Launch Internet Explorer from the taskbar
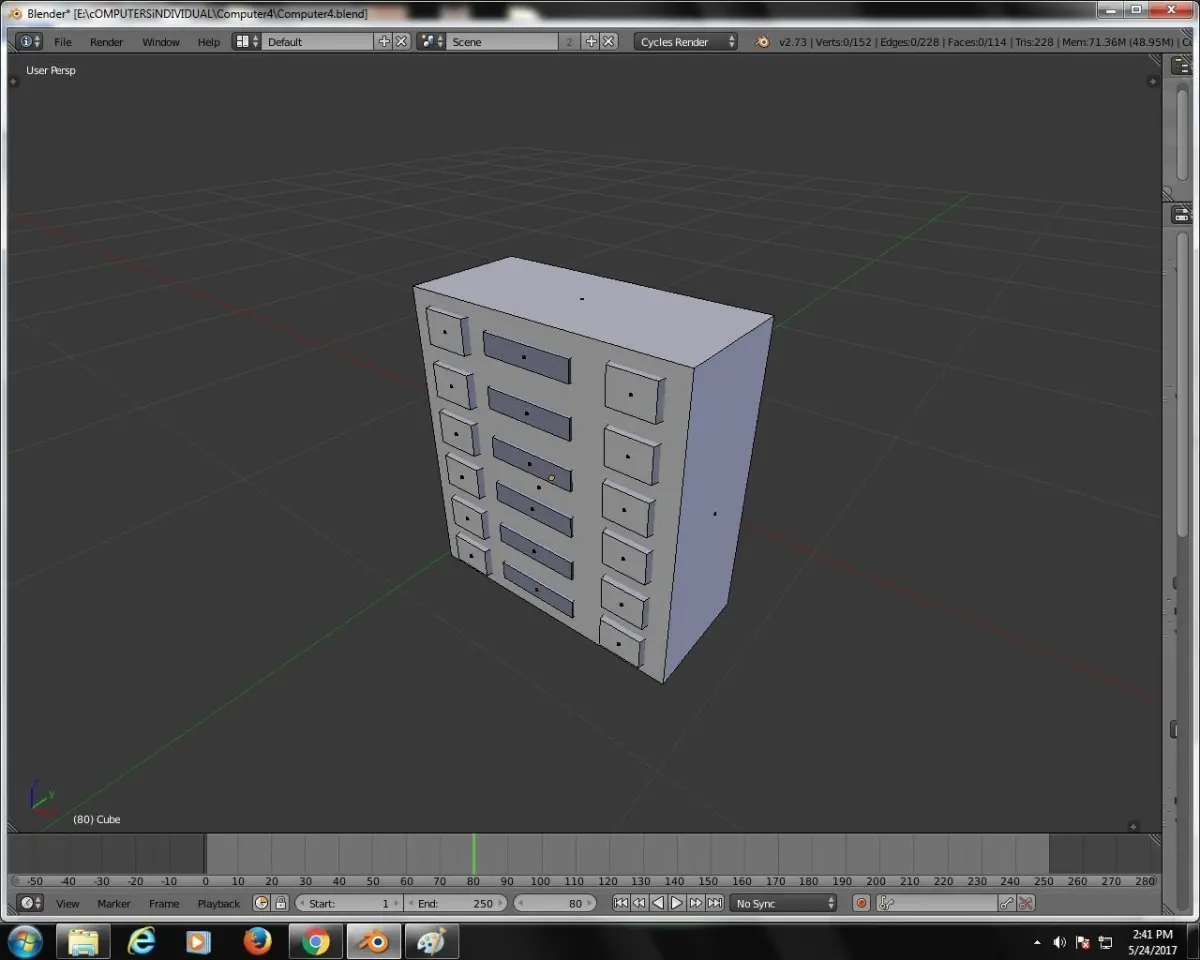This screenshot has width=1200, height=960. 142,941
